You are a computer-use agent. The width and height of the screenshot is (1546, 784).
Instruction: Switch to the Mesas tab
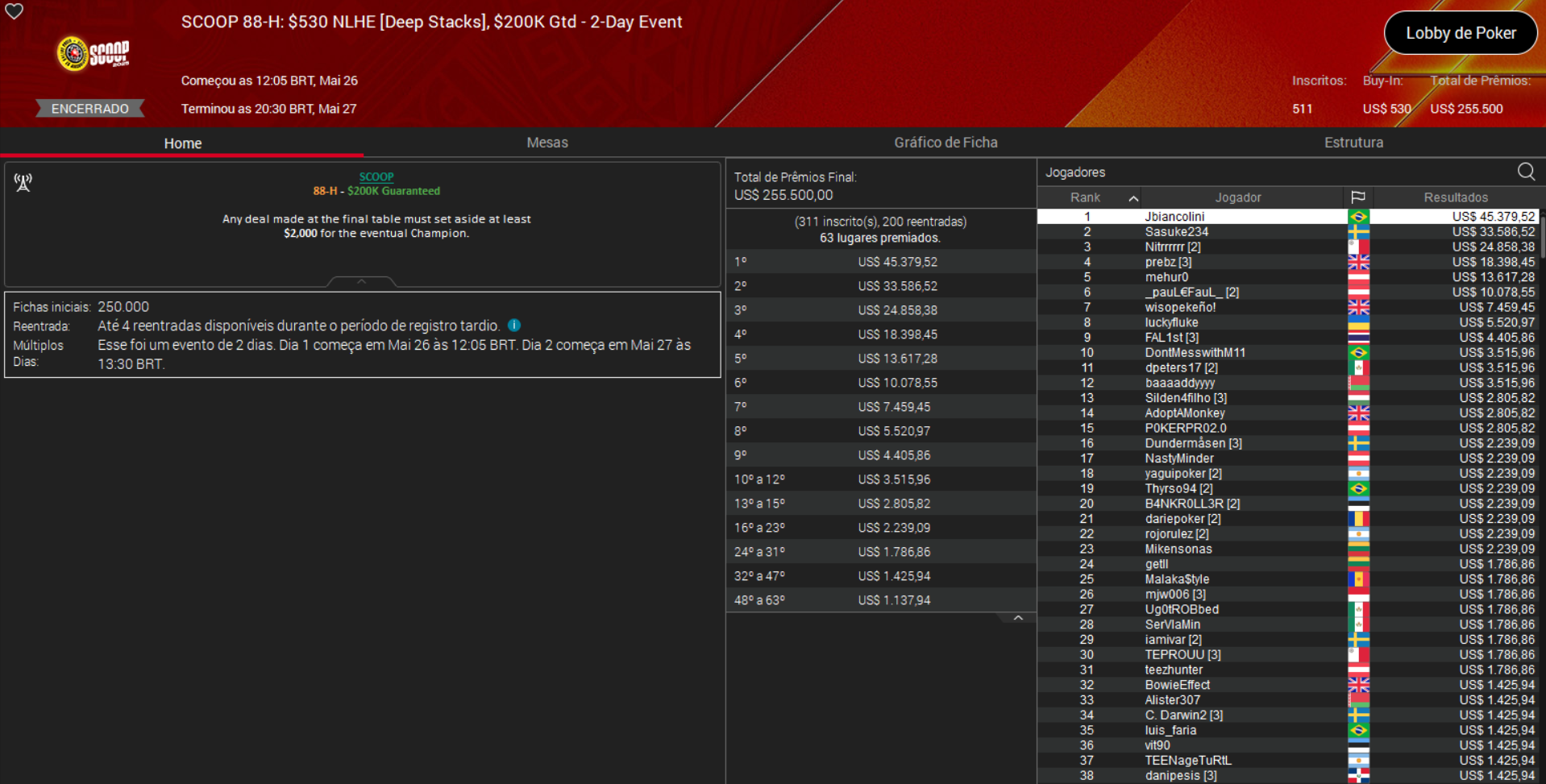pyautogui.click(x=547, y=143)
